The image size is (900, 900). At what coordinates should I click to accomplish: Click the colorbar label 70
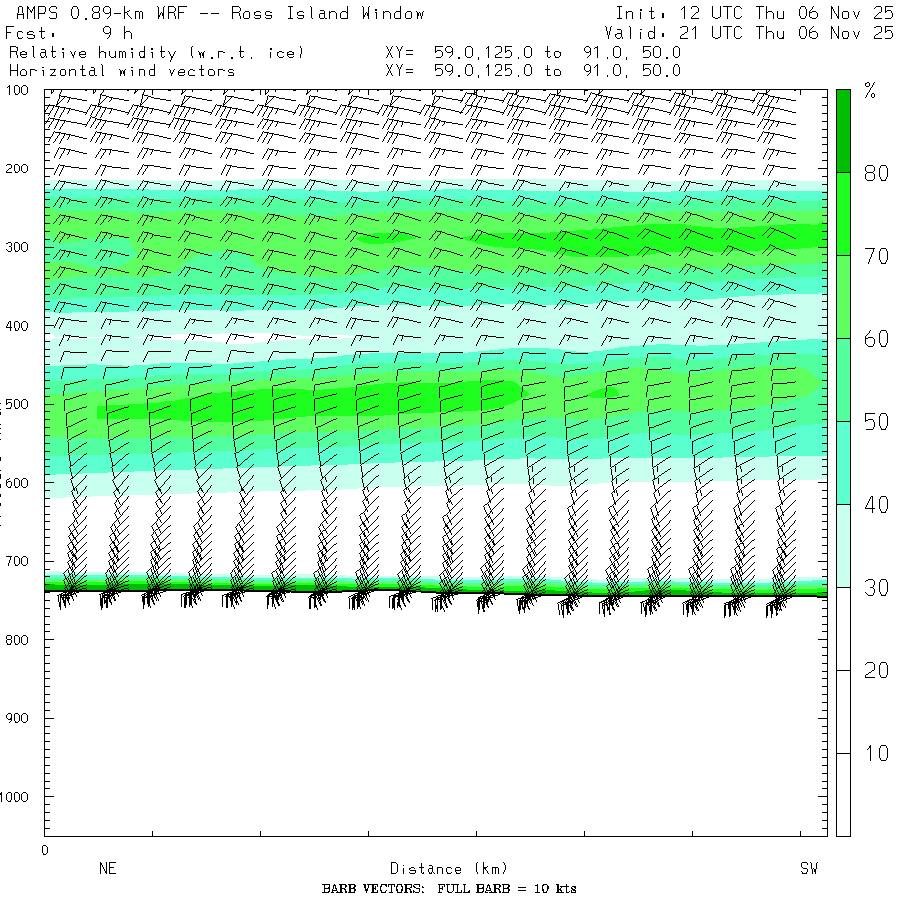pyautogui.click(x=876, y=256)
